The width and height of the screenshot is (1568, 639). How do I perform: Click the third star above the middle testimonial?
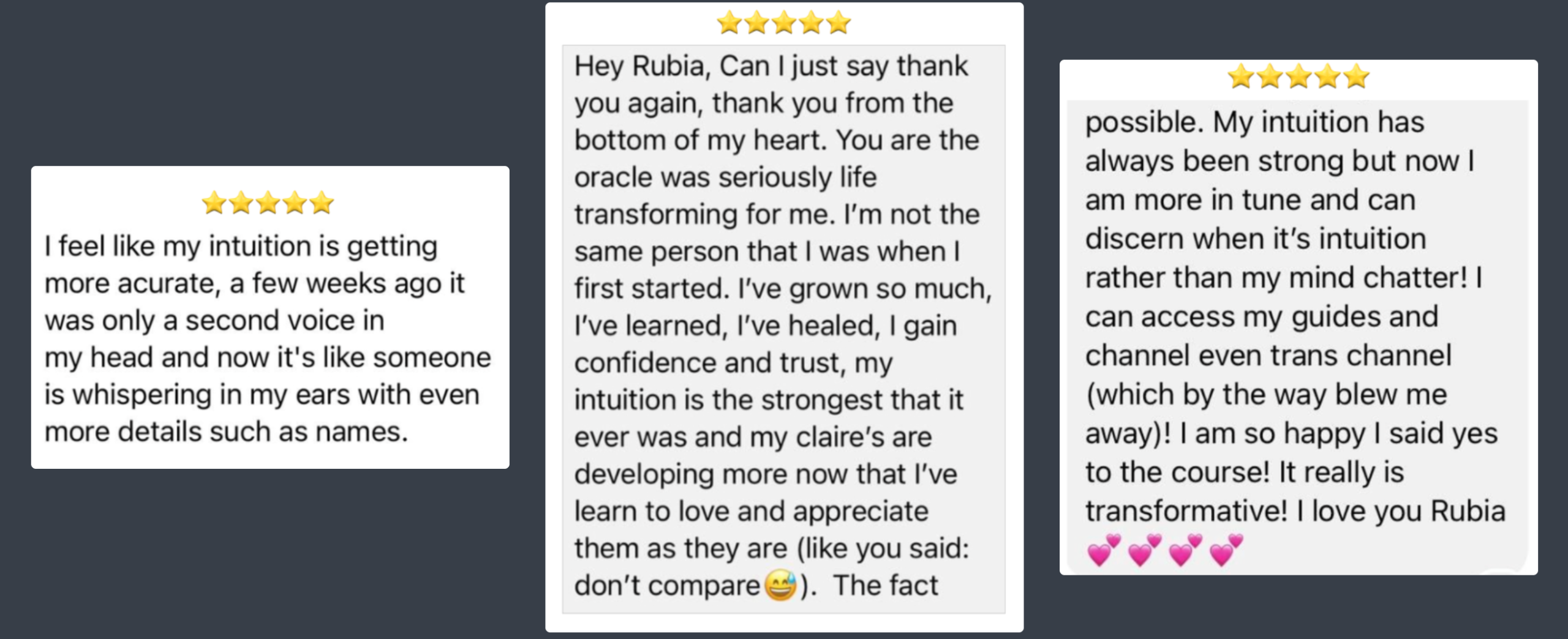click(x=784, y=23)
